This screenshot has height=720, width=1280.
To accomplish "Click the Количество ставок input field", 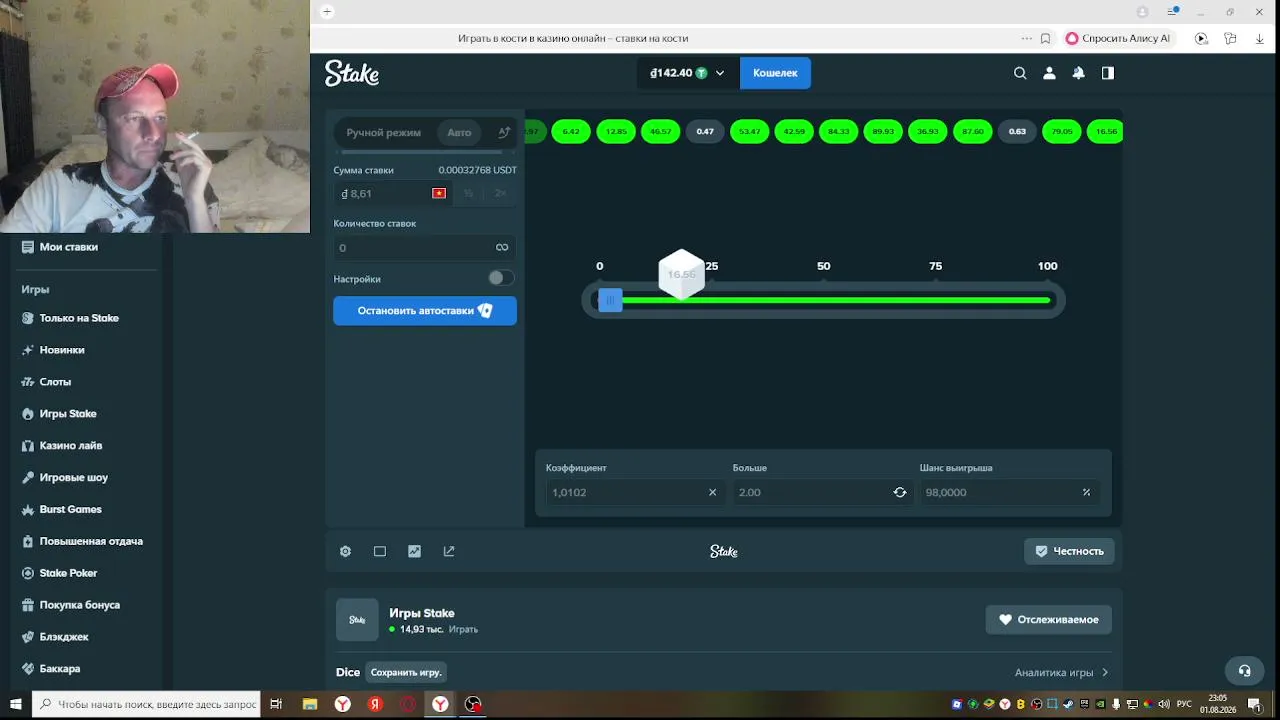I will (x=425, y=248).
